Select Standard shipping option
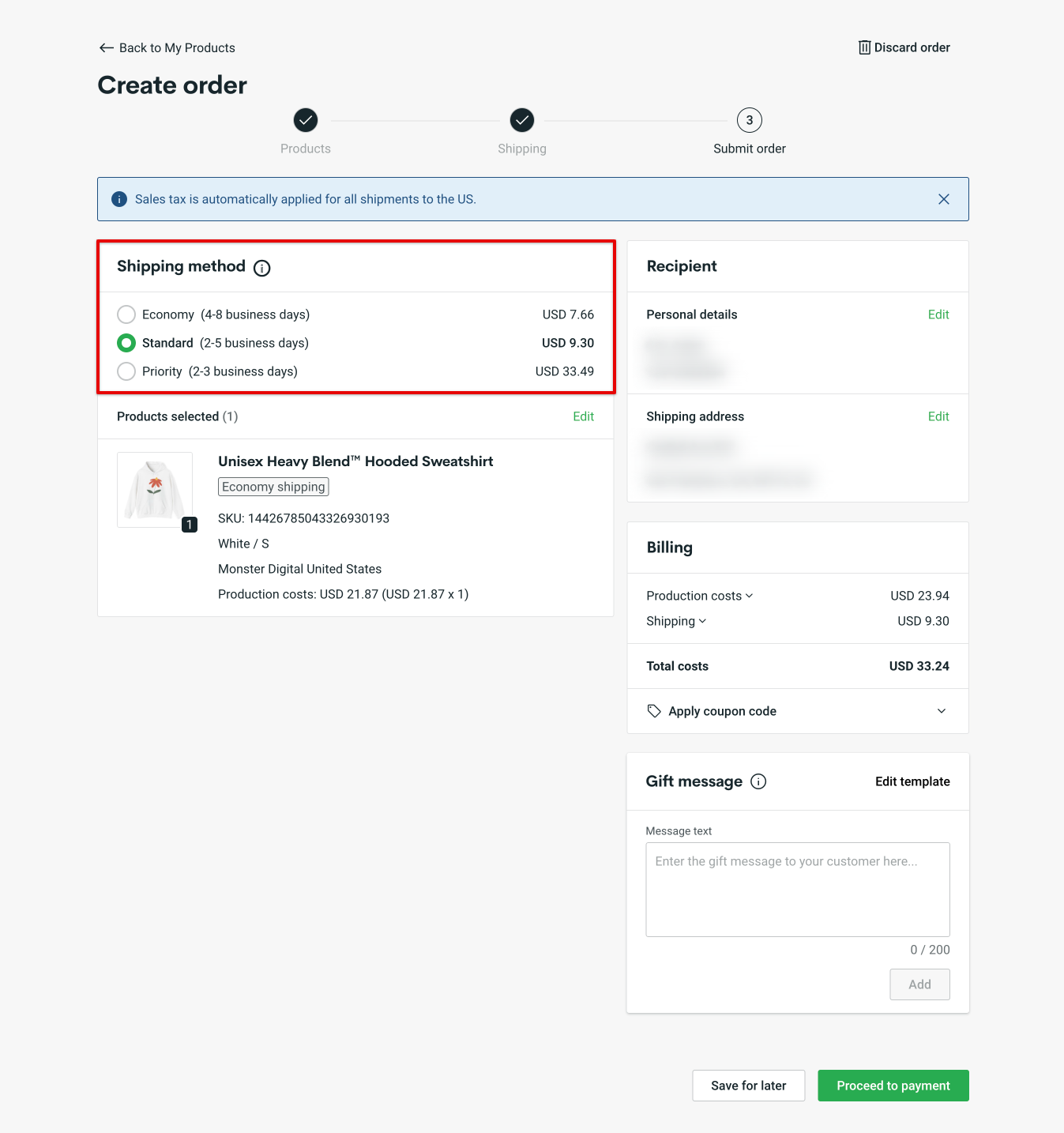Screen dimensions: 1064x1133 [126, 343]
